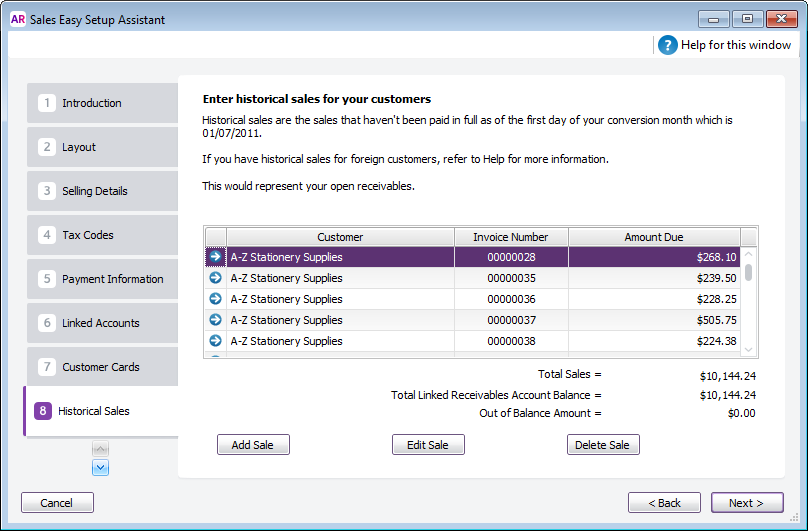
Task: Click the Total Sales value $10,144.24
Action: (x=728, y=376)
